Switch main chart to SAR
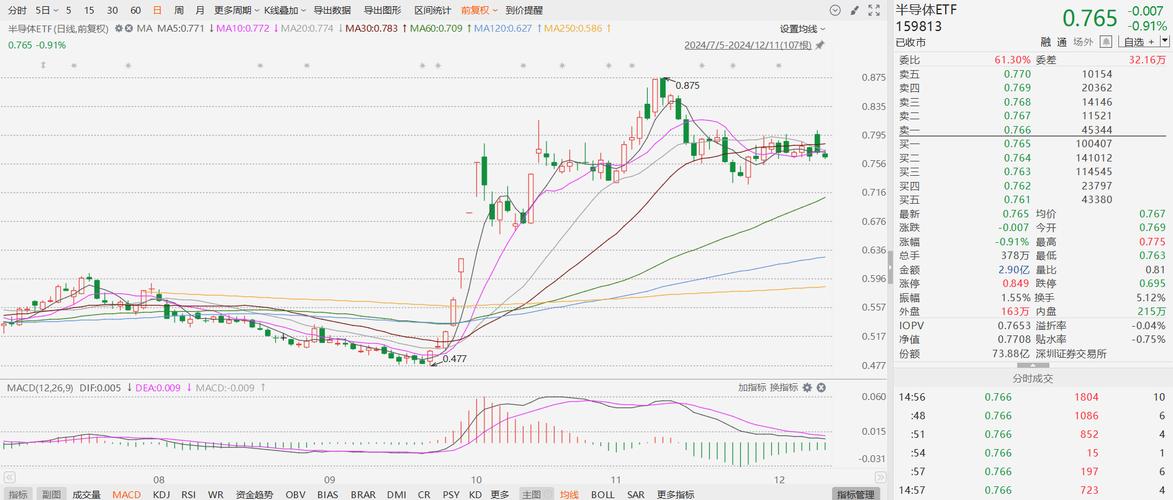Screen dimensions: 1173x500 (x=636, y=494)
